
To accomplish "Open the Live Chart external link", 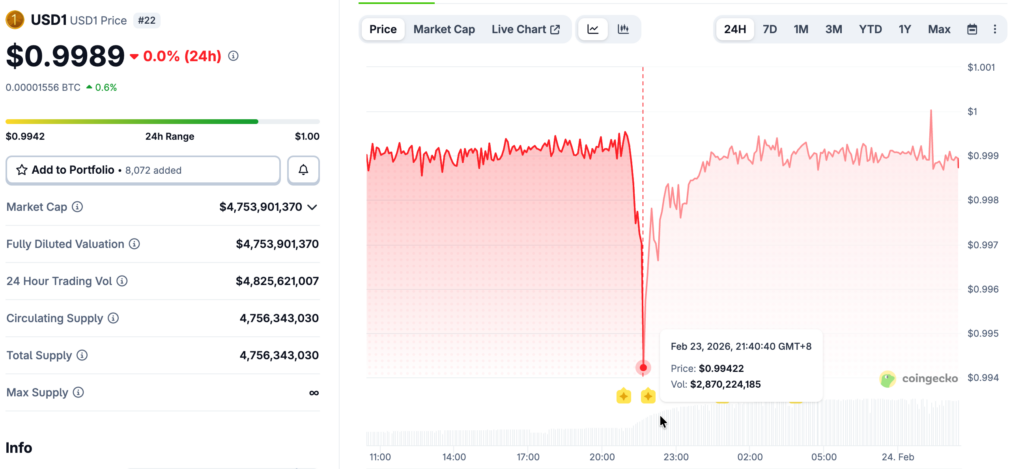I will pos(526,29).
